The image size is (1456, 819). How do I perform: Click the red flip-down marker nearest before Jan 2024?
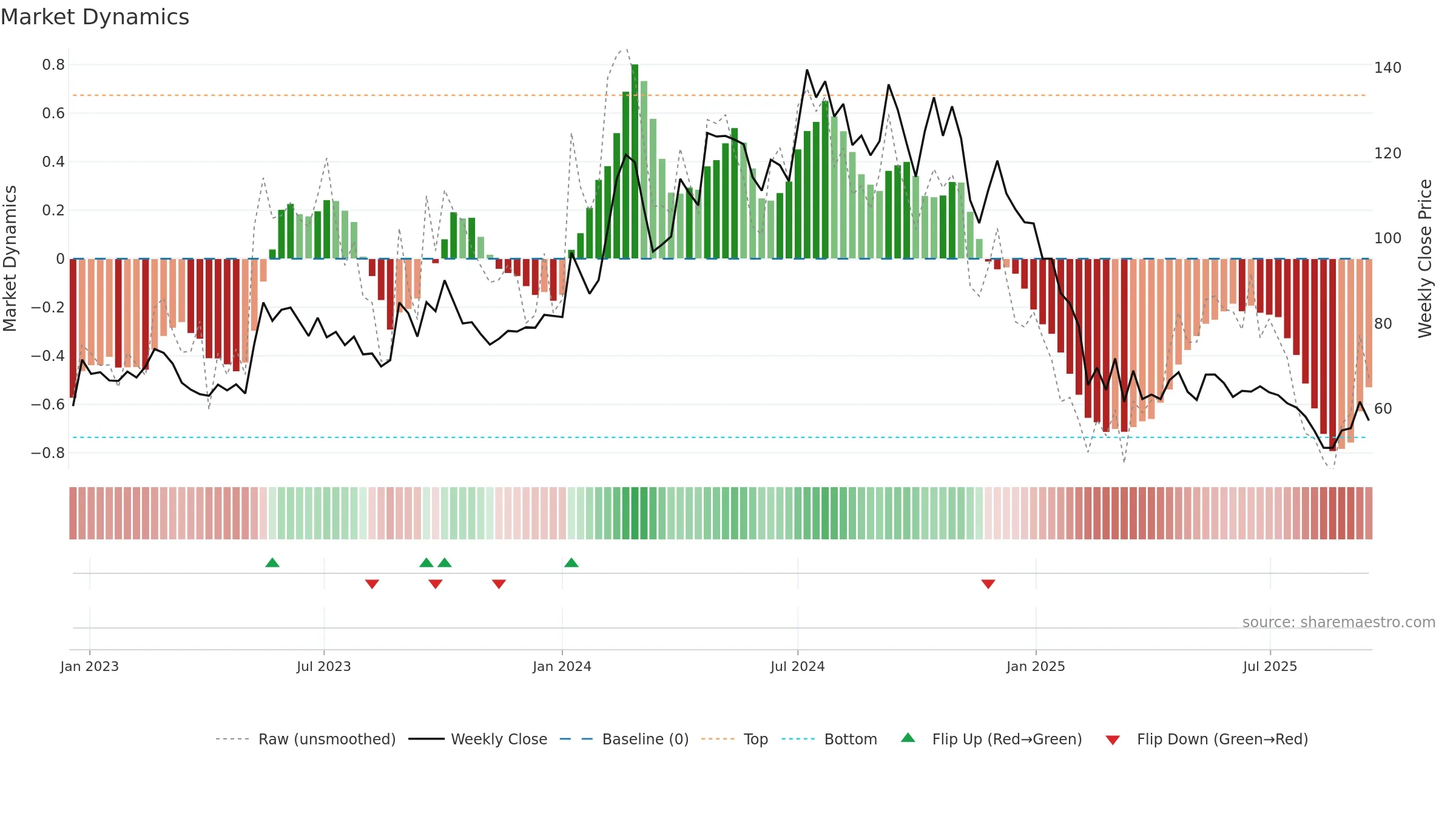(x=499, y=584)
